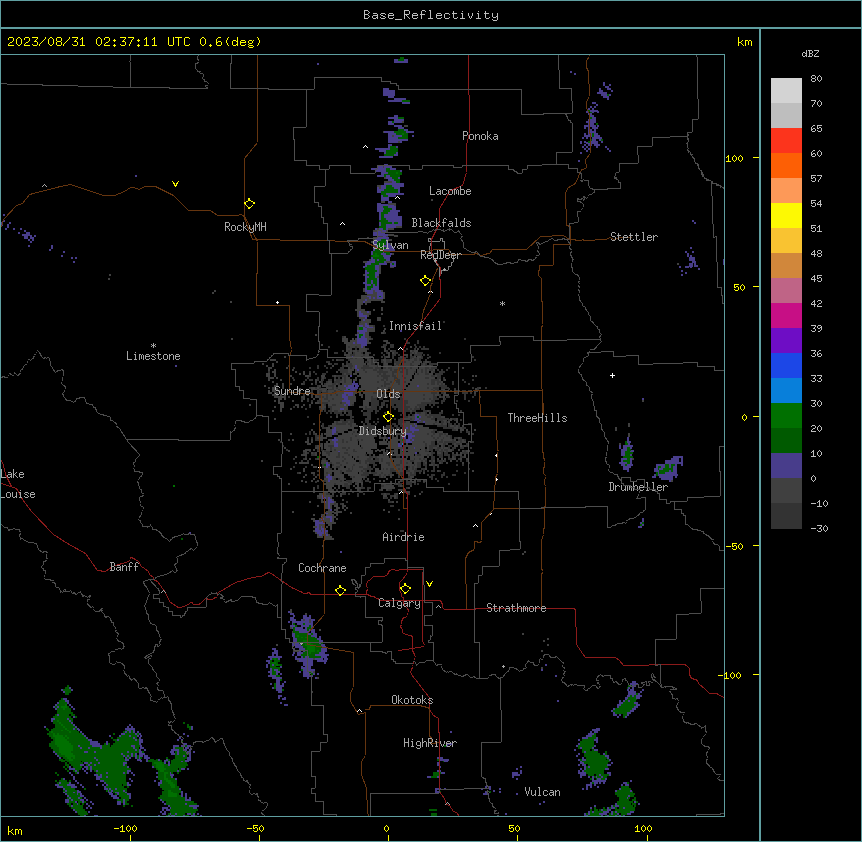Select the RedDeer city label

point(440,255)
